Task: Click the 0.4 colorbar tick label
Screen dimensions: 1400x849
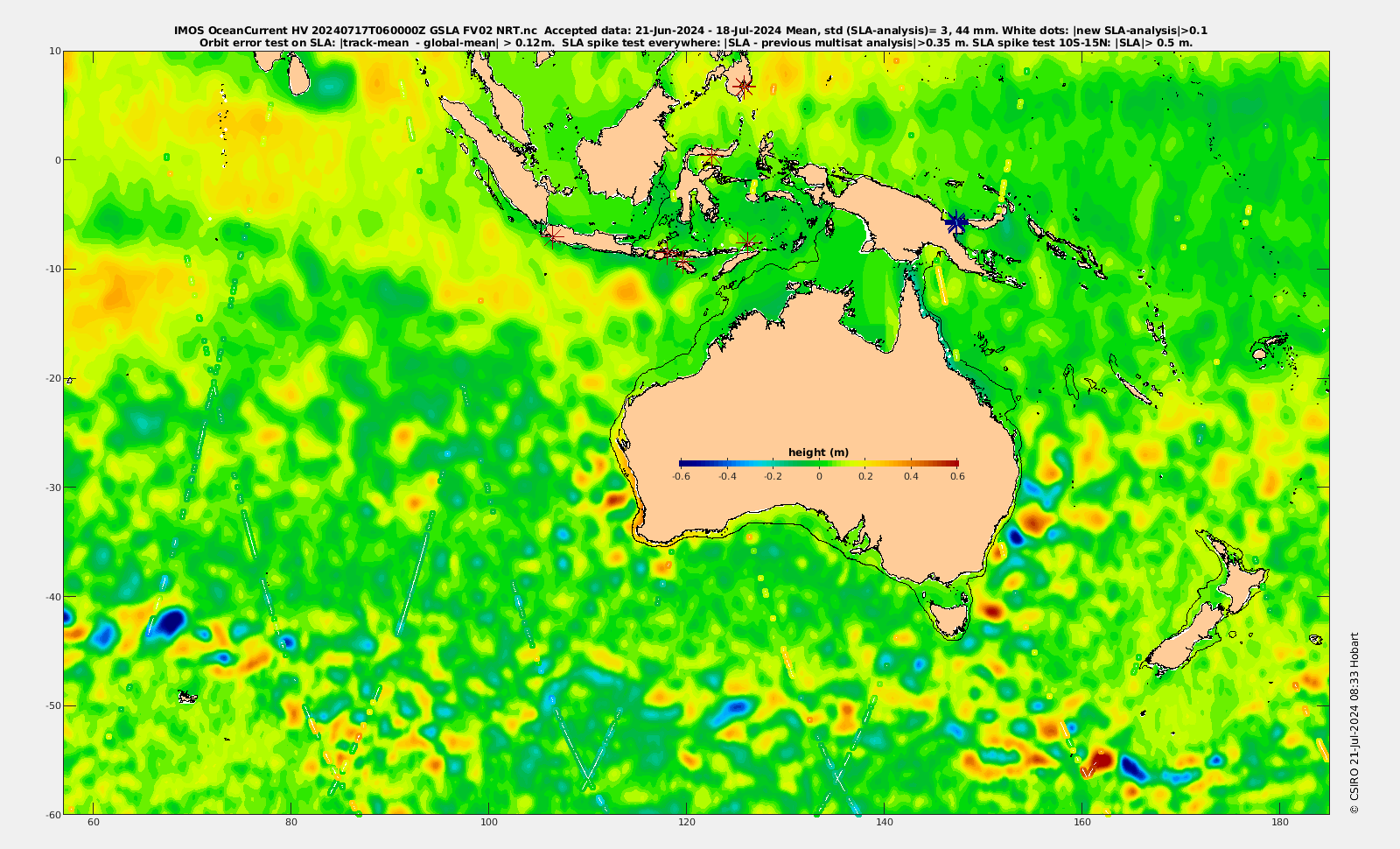Action: 912,476
